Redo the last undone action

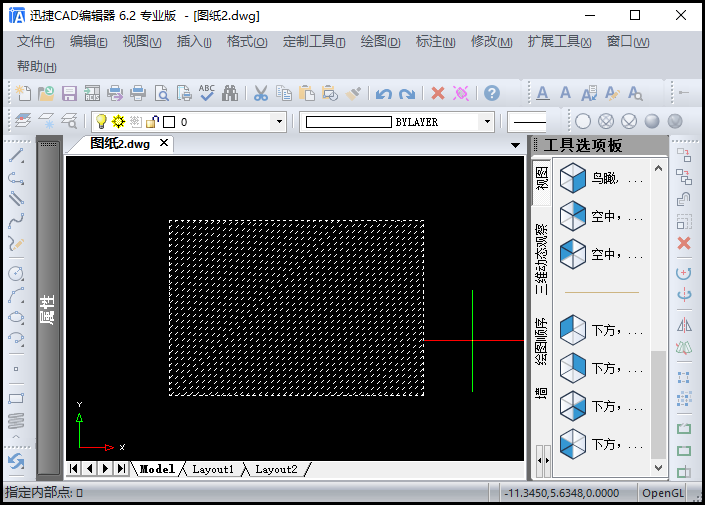pyautogui.click(x=407, y=94)
